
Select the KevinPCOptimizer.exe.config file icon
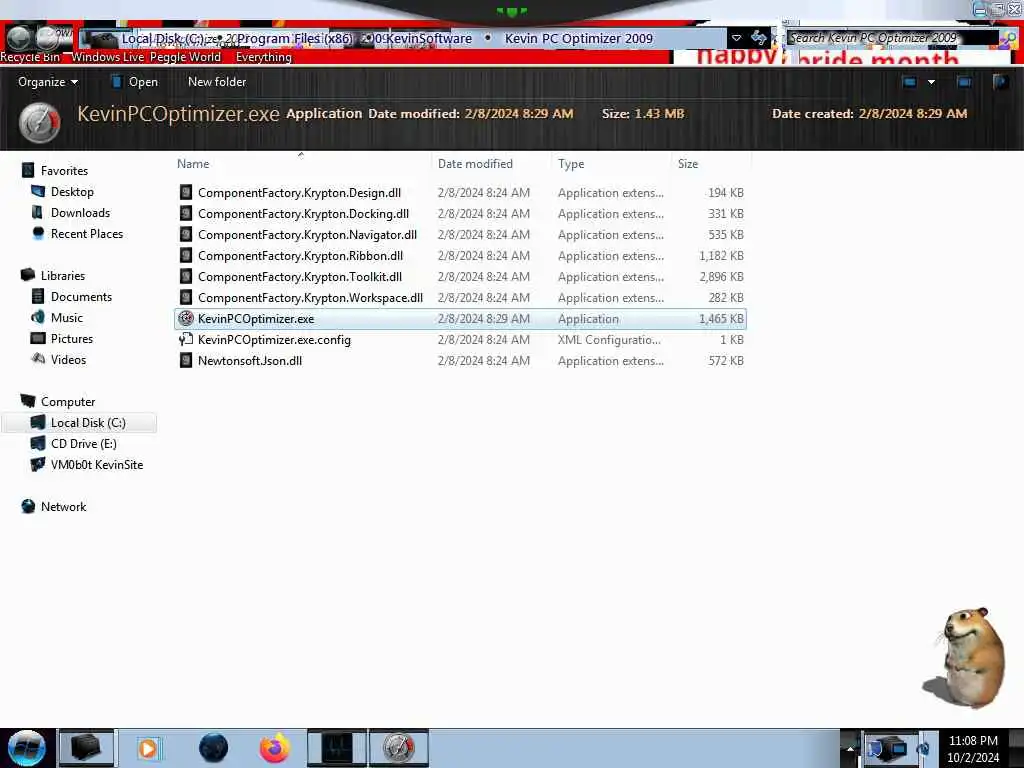186,340
